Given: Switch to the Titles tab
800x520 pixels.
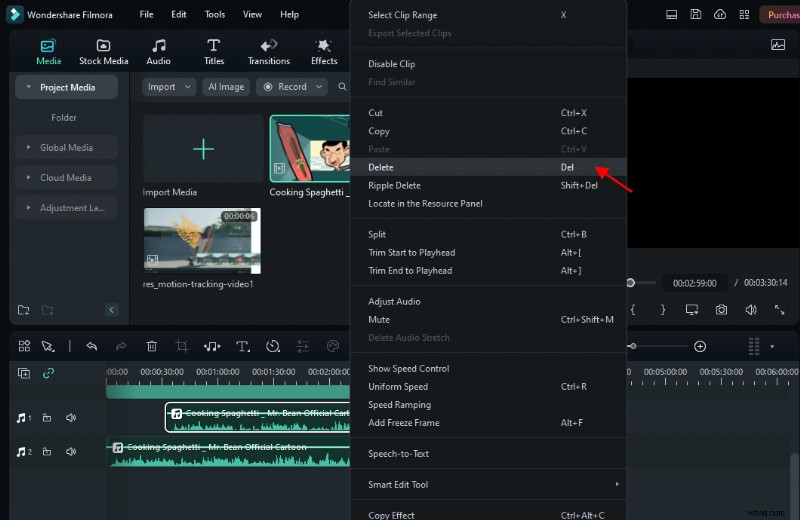Looking at the screenshot, I should coord(214,52).
